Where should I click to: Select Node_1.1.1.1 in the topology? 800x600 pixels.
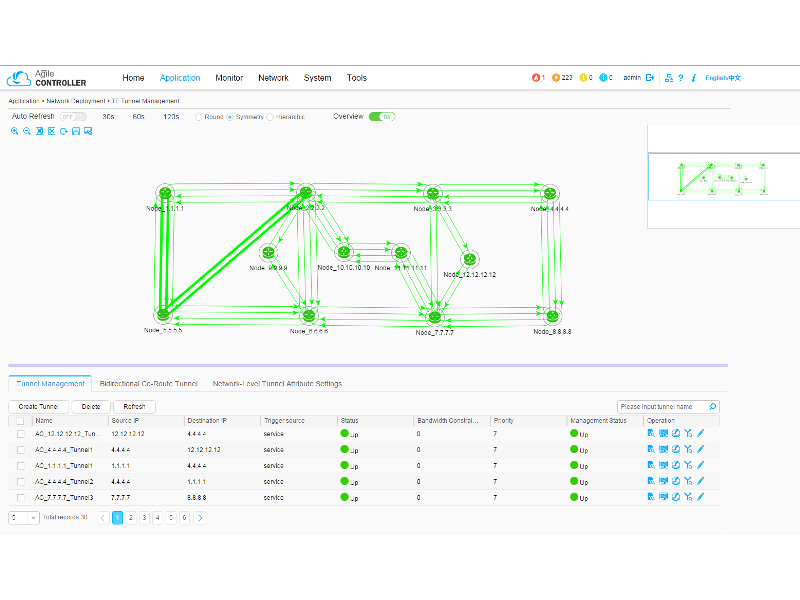165,193
